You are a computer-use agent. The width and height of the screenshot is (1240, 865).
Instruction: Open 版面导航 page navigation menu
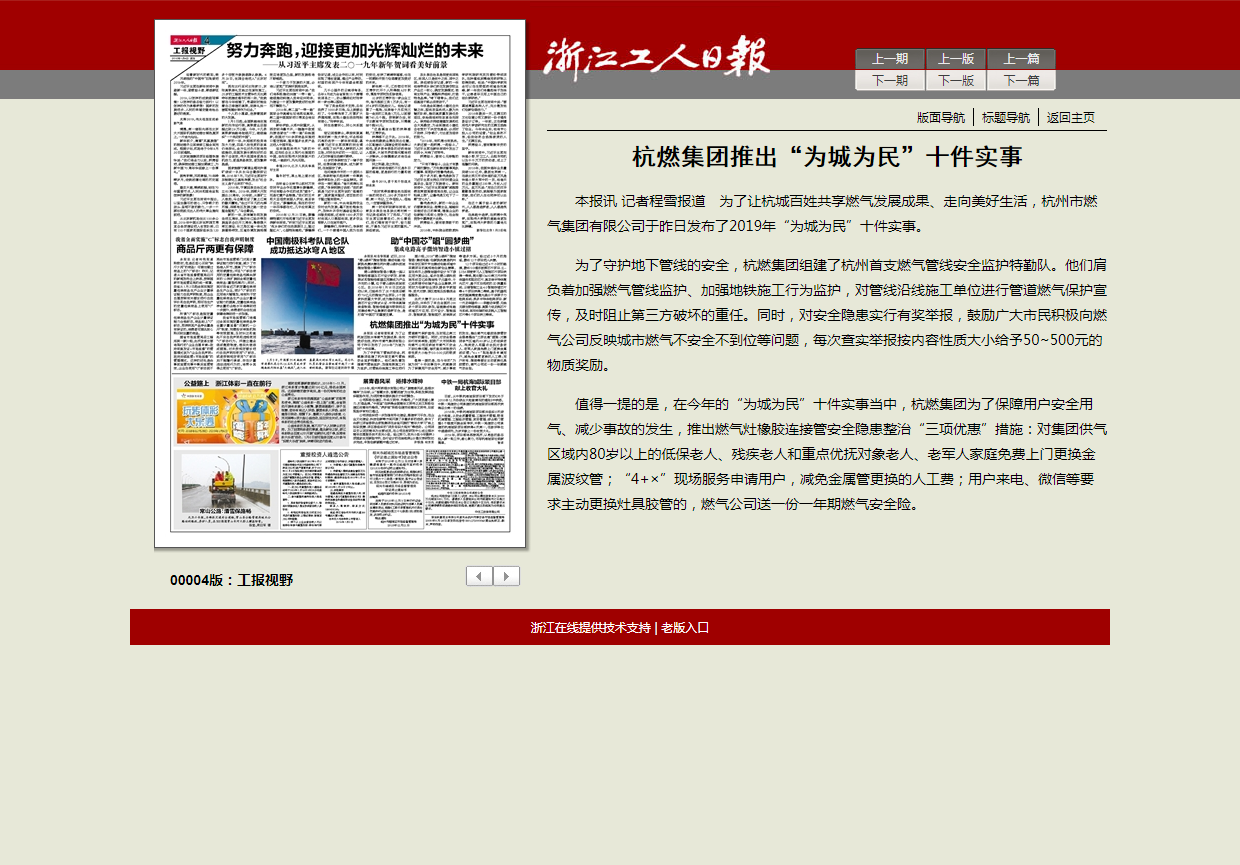point(941,117)
